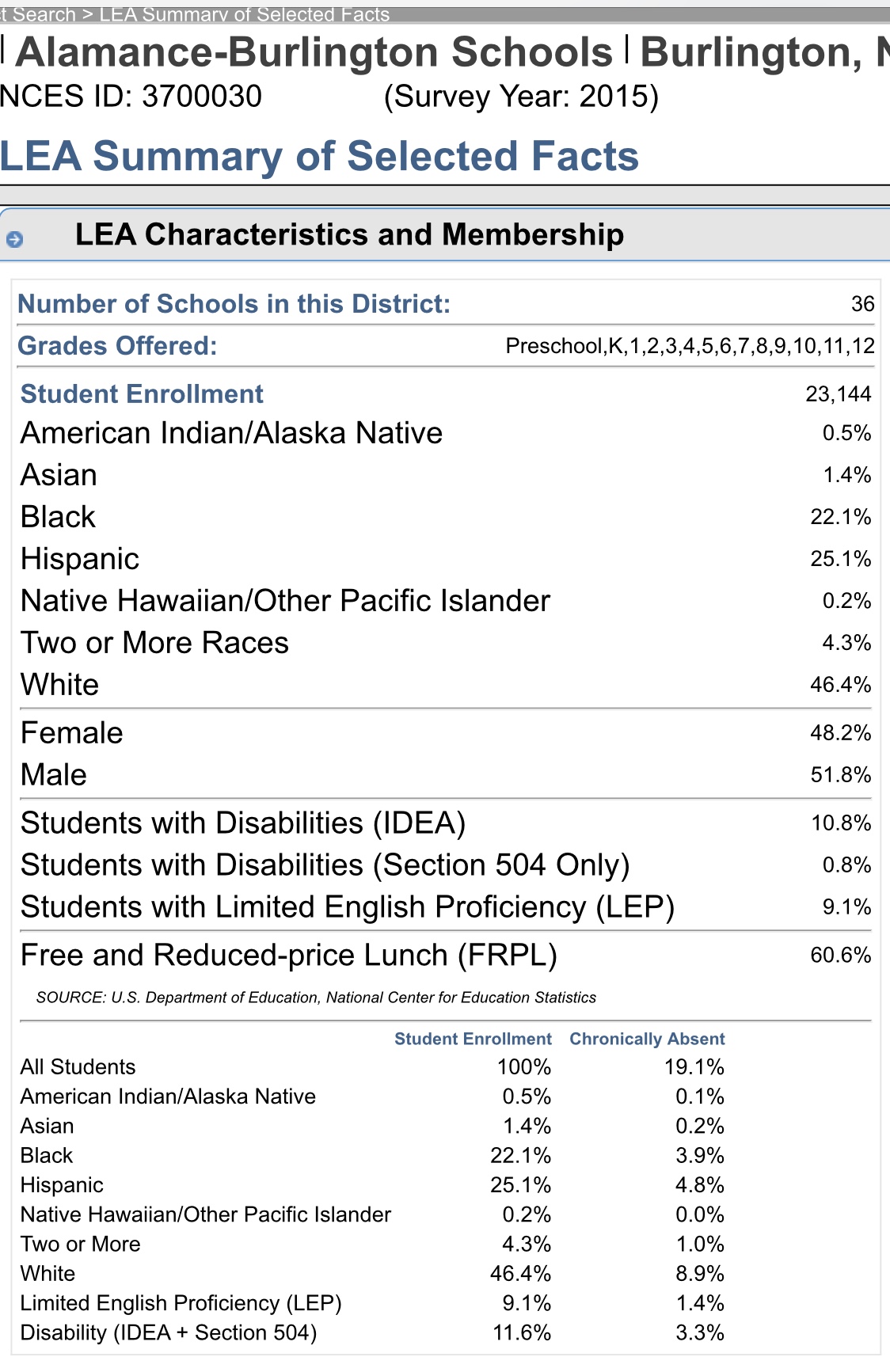Image resolution: width=890 pixels, height=1372 pixels.
Task: Click the Survey Year 2015 text
Action: tap(521, 97)
